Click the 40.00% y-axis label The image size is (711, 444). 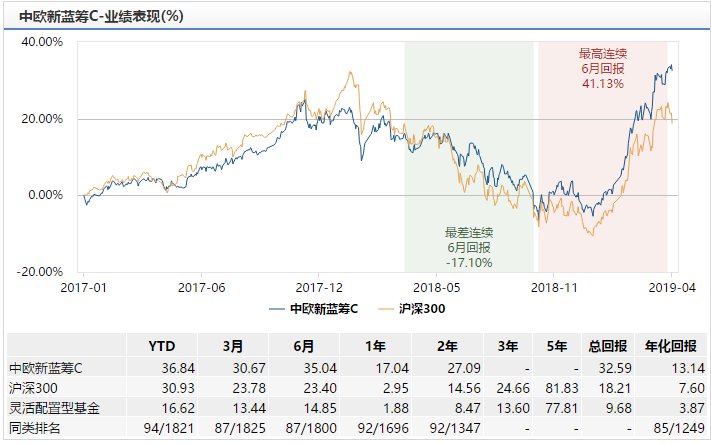click(42, 42)
